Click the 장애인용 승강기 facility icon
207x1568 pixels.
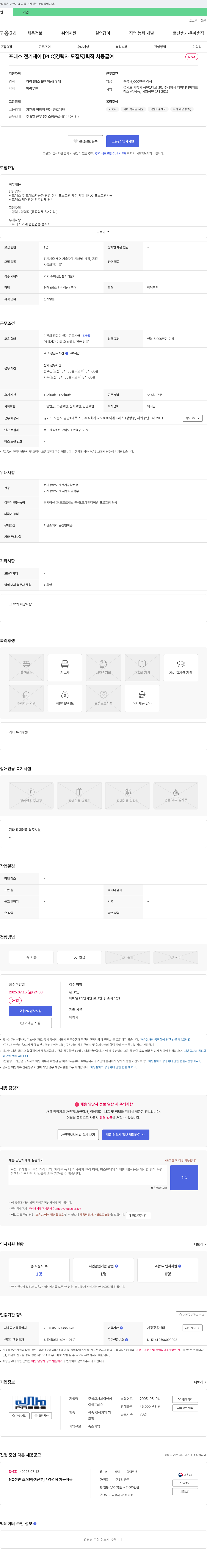point(79,796)
